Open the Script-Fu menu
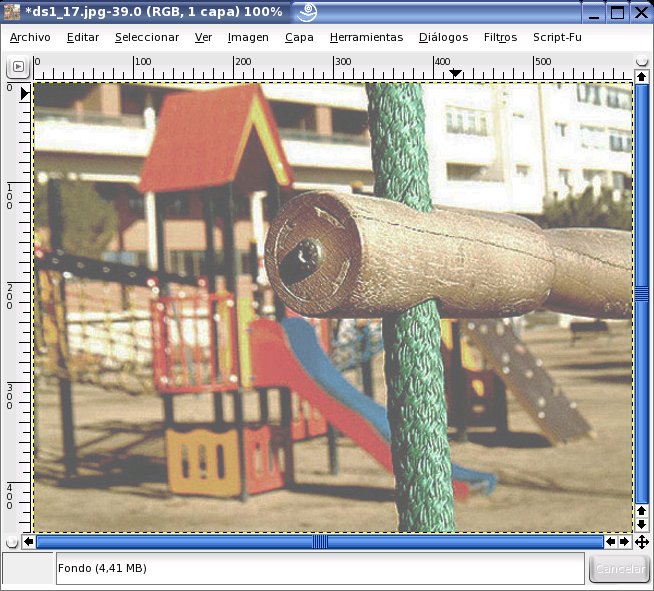Viewport: 654px width, 591px height. coord(557,38)
